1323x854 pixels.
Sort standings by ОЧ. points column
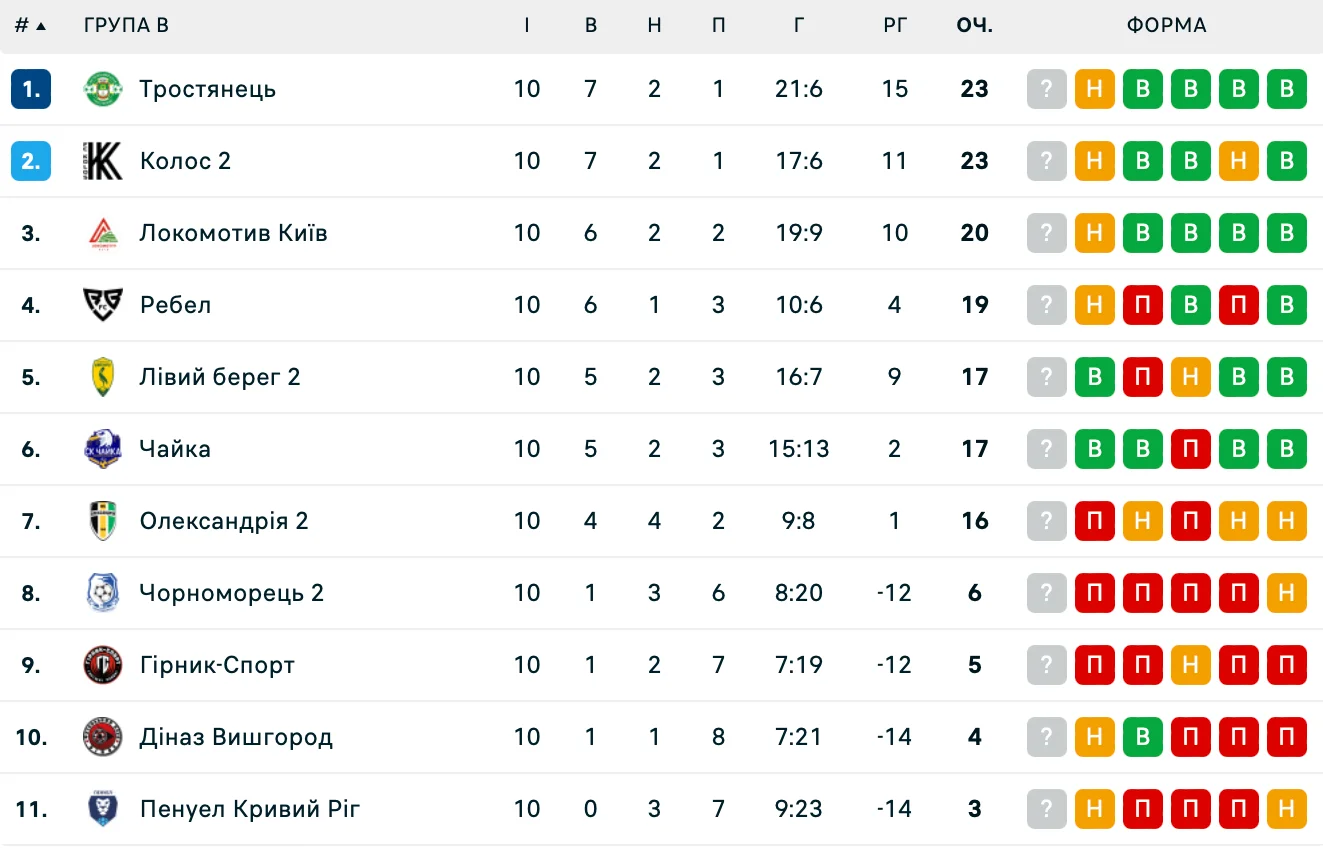[974, 26]
